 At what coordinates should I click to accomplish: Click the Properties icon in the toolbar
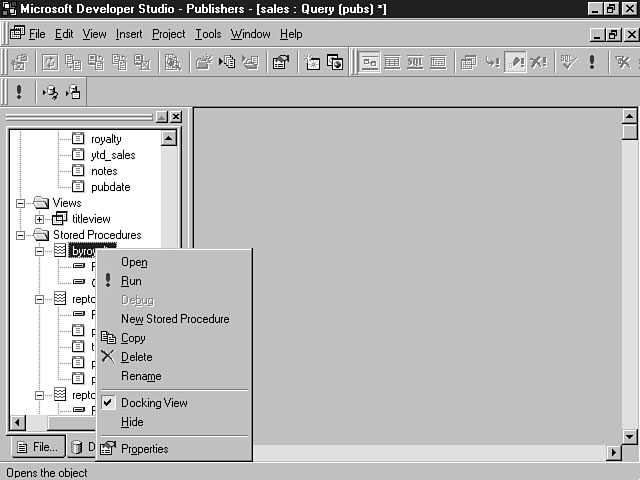tap(280, 62)
